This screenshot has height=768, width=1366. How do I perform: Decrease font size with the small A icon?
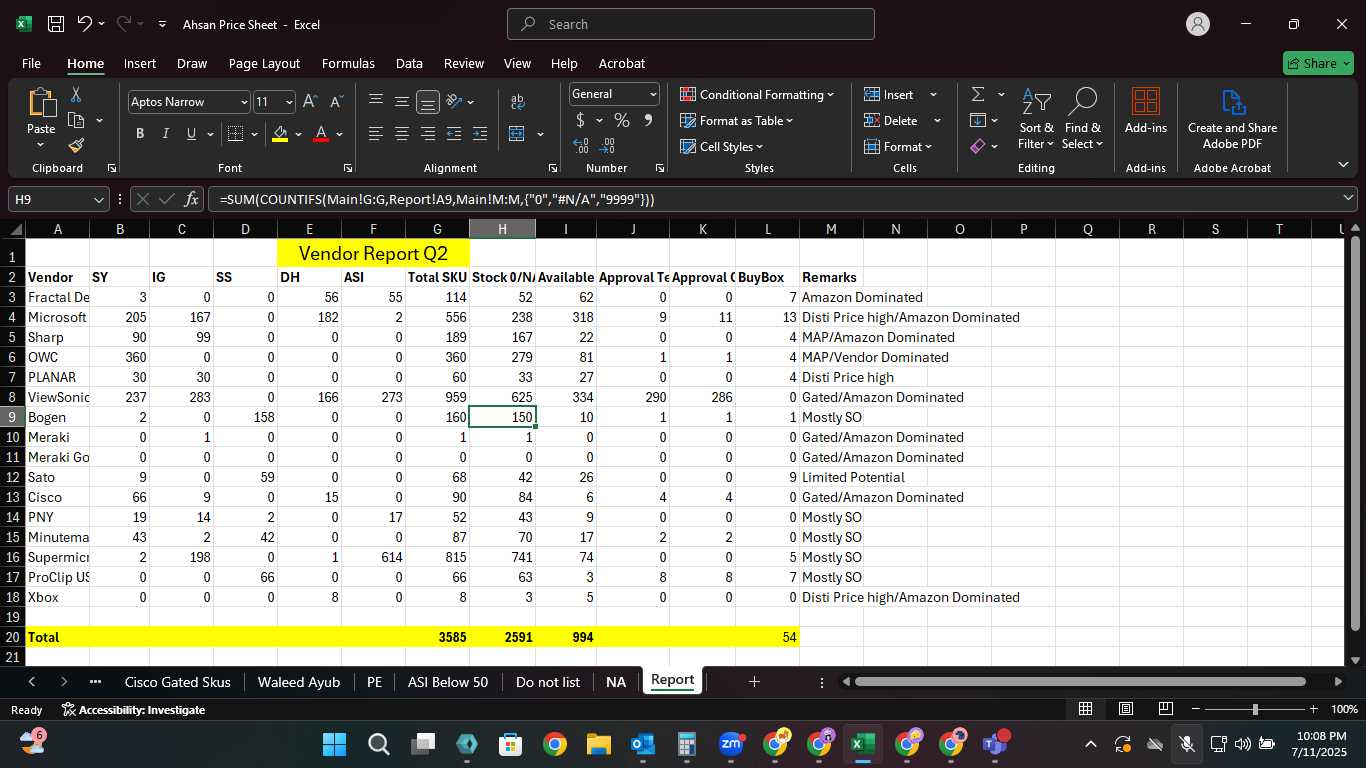336,102
